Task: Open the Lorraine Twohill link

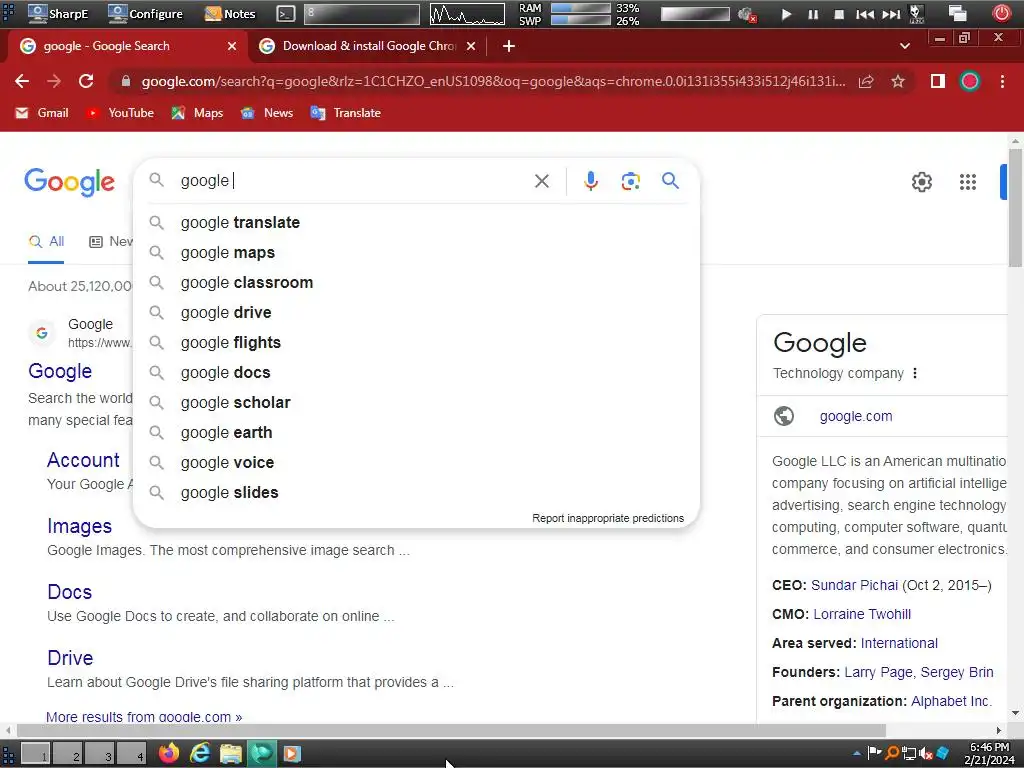Action: coord(862,614)
